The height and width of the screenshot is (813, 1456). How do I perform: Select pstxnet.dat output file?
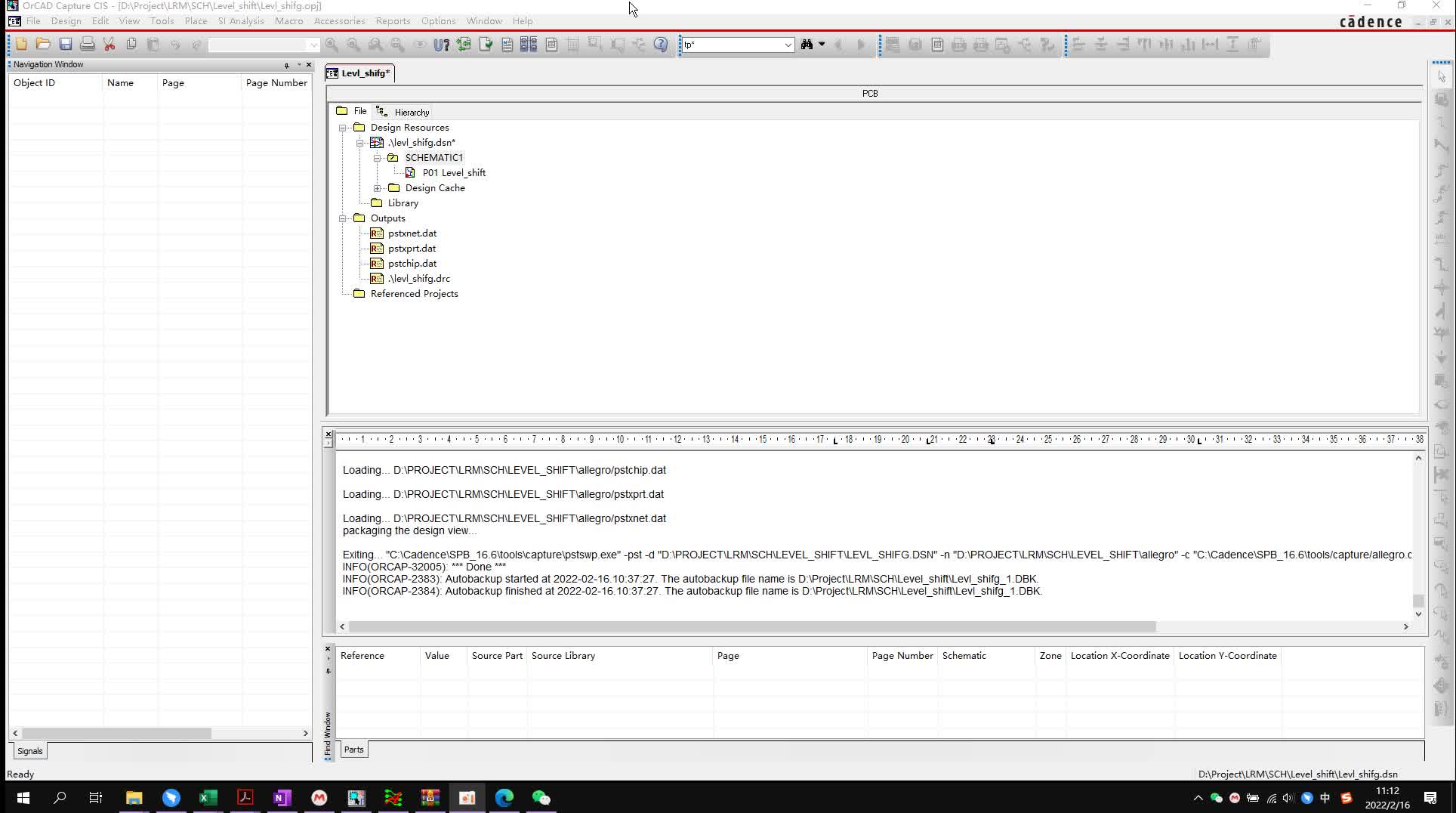[x=412, y=233]
